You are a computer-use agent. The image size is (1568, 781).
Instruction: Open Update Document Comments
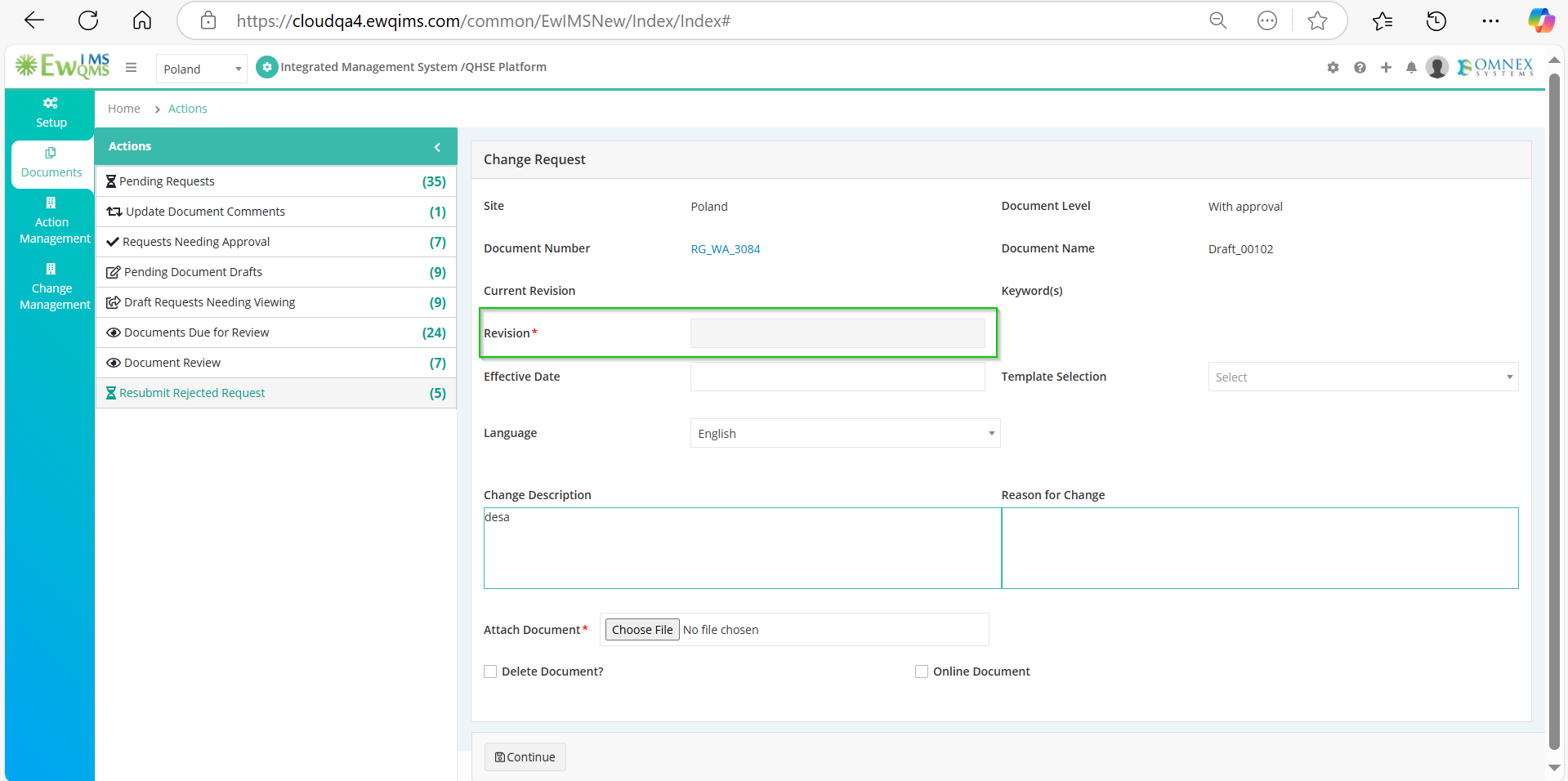tap(276, 212)
